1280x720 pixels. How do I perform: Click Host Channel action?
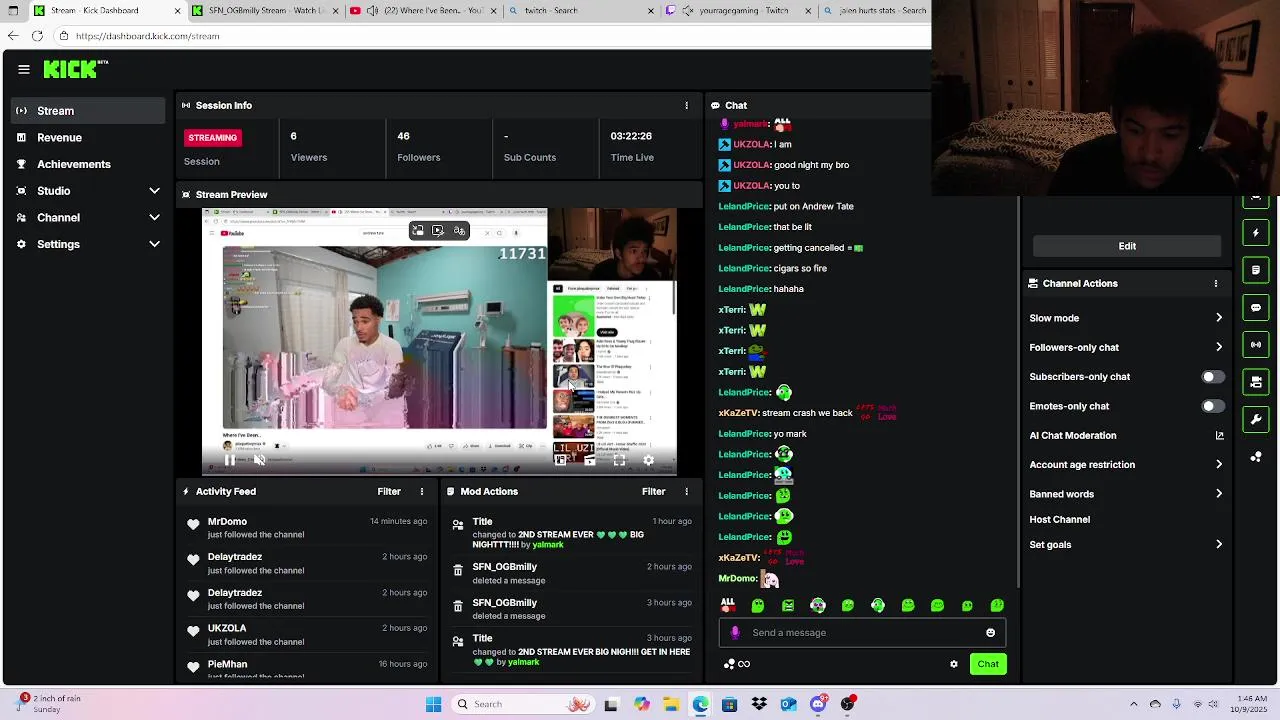(1060, 520)
